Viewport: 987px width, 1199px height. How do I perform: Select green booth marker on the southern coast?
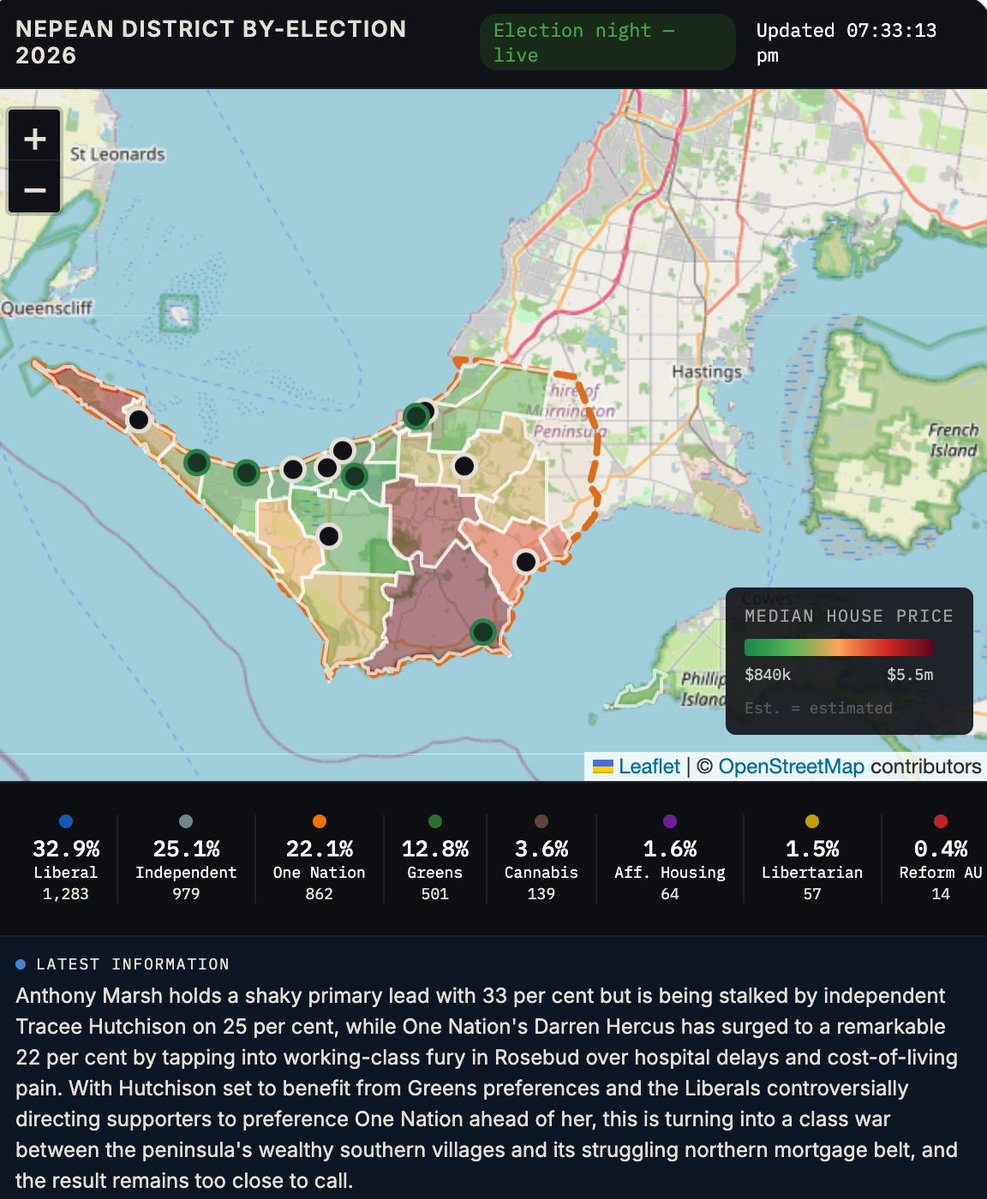tap(482, 632)
